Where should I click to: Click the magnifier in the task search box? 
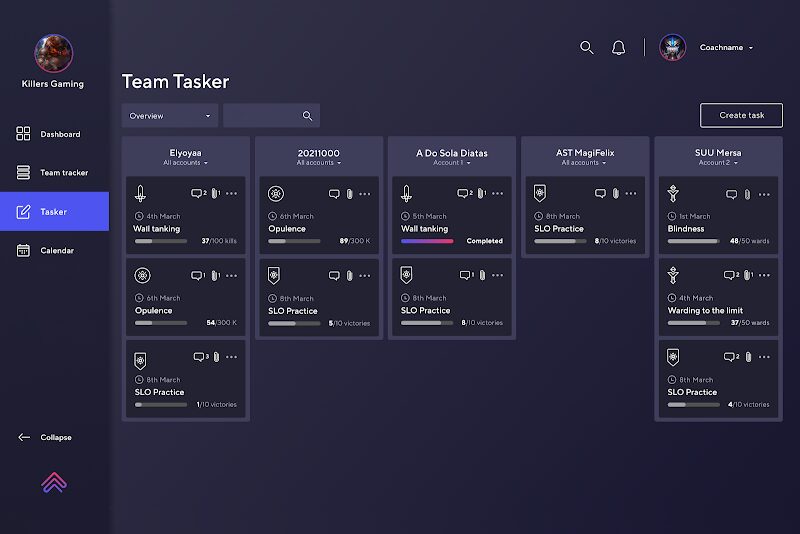pyautogui.click(x=307, y=116)
